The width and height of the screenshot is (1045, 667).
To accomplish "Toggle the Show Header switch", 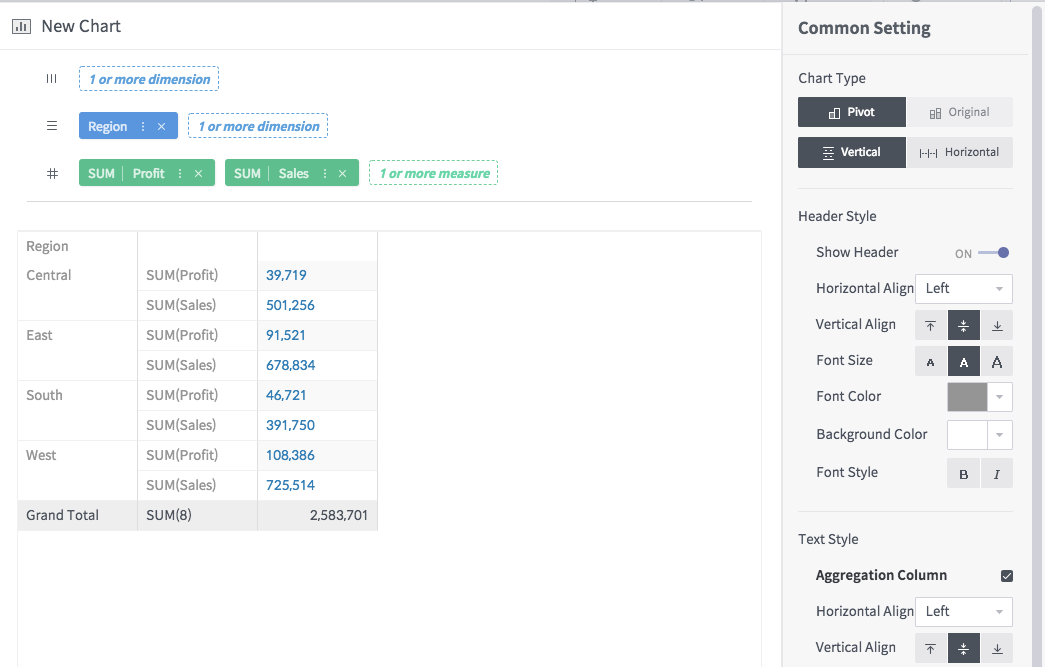I will click(x=994, y=253).
